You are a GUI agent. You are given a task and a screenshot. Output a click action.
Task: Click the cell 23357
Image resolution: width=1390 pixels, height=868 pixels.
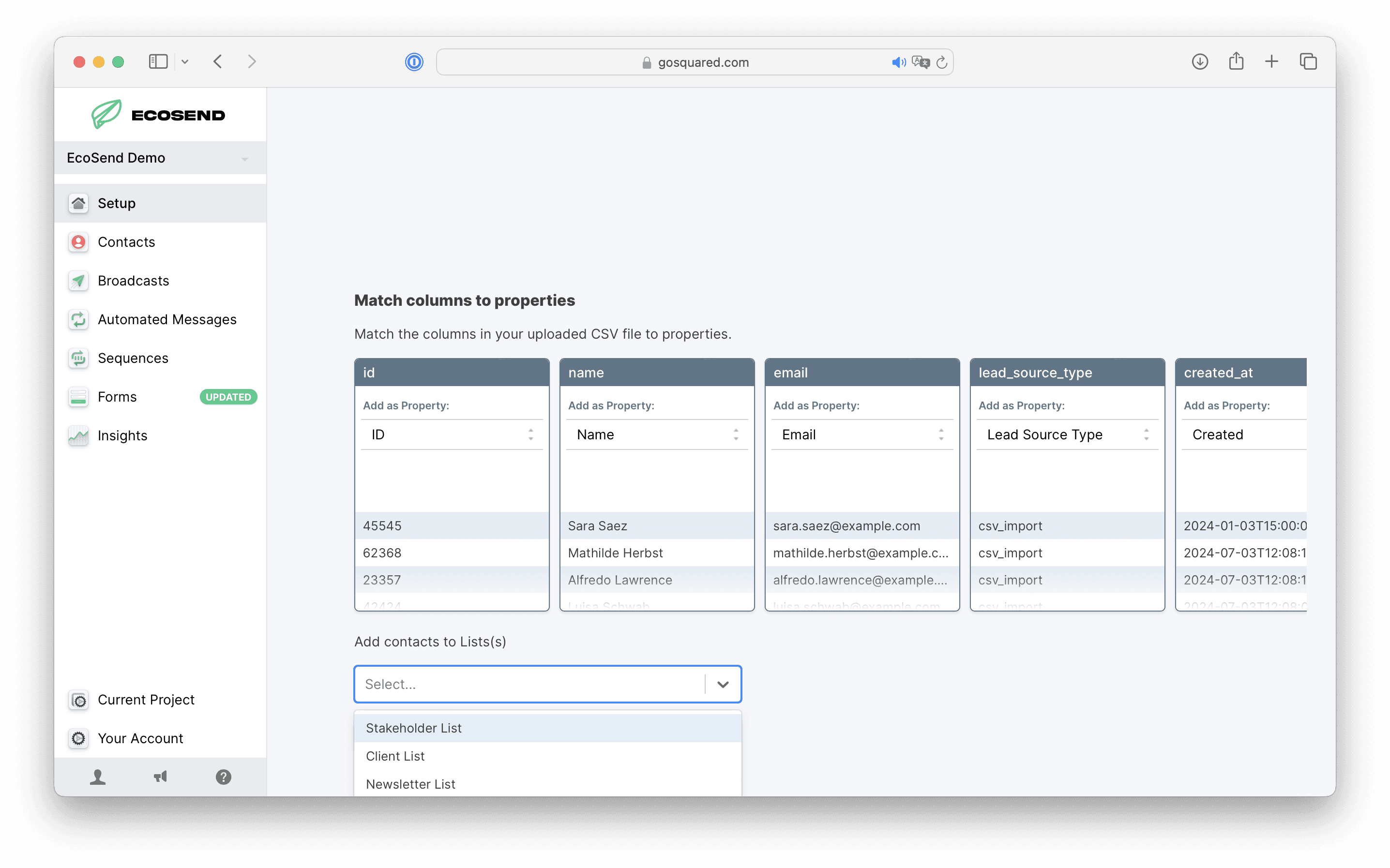pos(452,580)
